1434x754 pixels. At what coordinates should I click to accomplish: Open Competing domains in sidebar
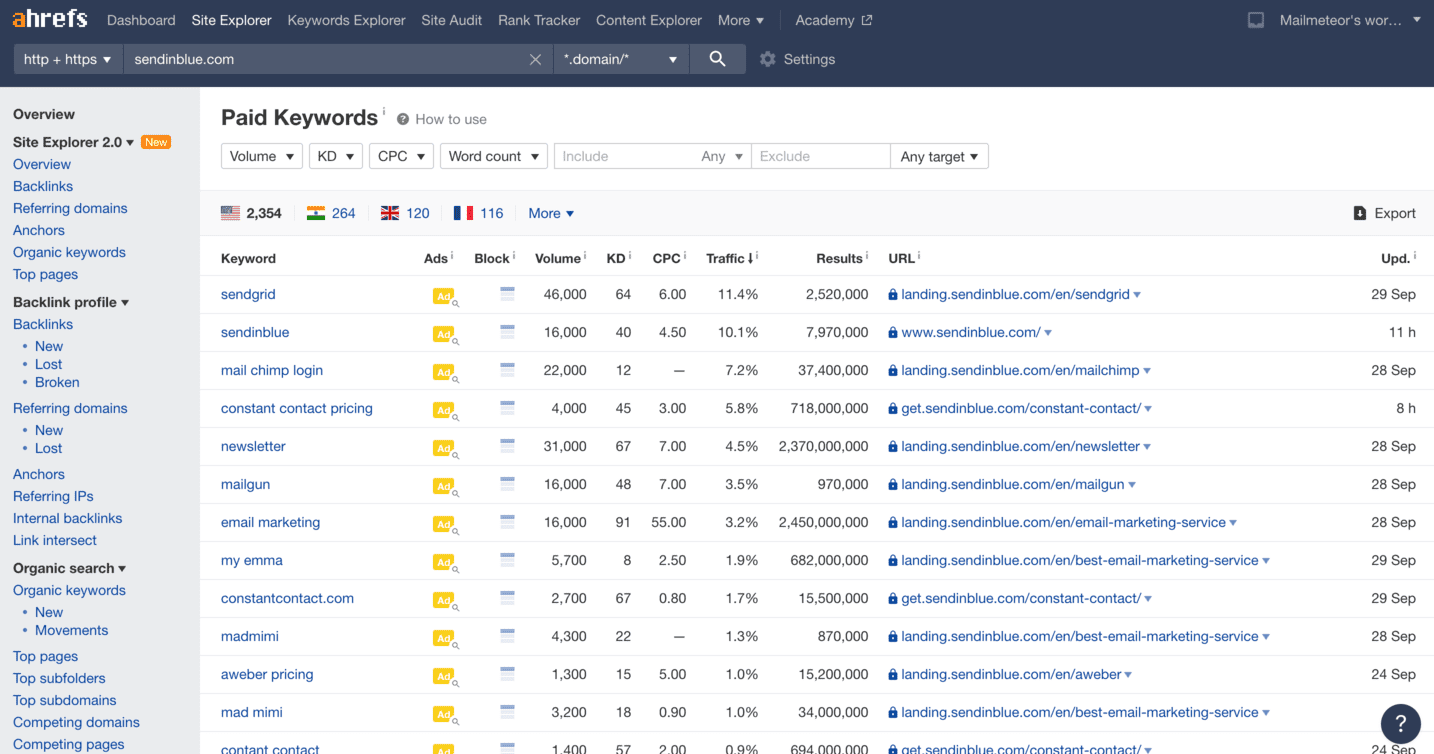76,722
